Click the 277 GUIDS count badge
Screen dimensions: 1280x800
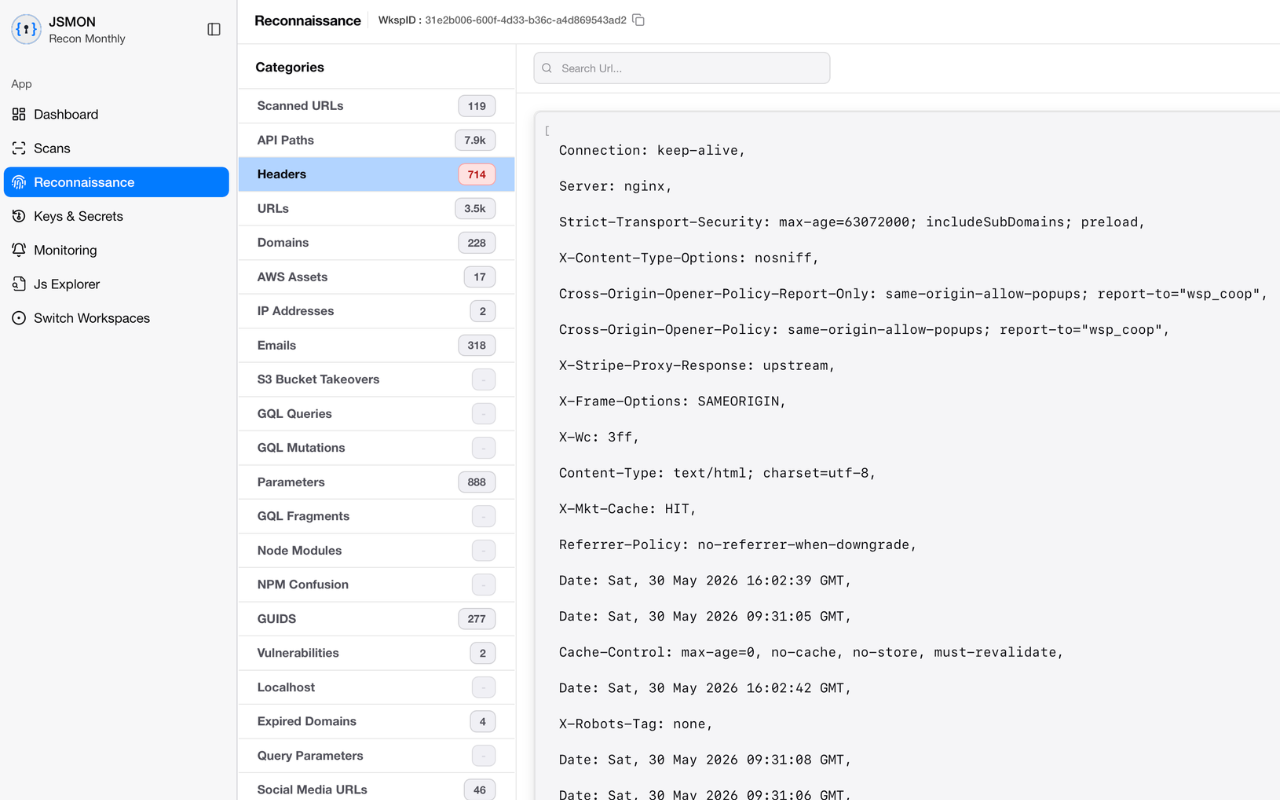tap(477, 618)
